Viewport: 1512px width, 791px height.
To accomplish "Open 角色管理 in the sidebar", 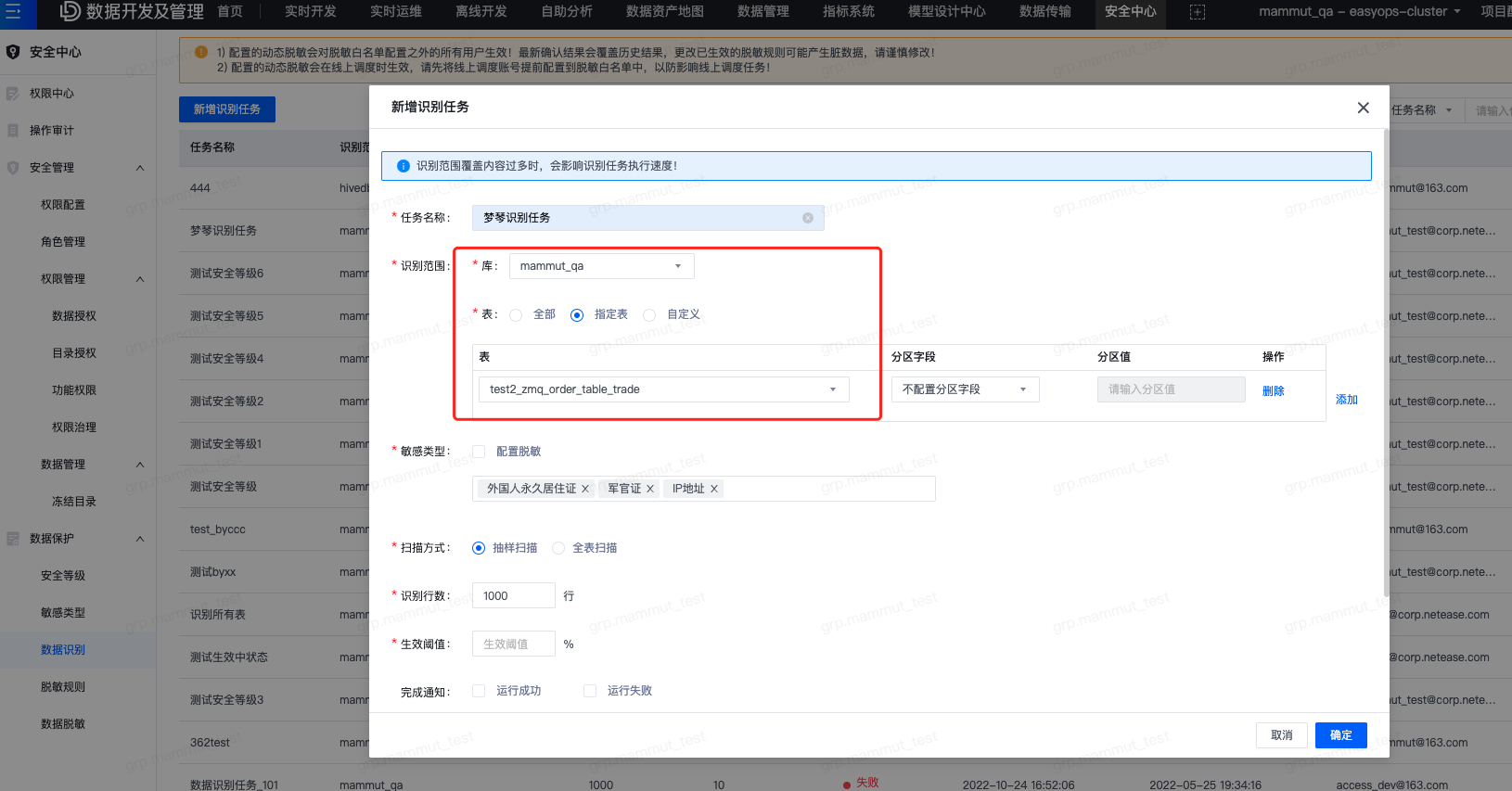I will 63,242.
